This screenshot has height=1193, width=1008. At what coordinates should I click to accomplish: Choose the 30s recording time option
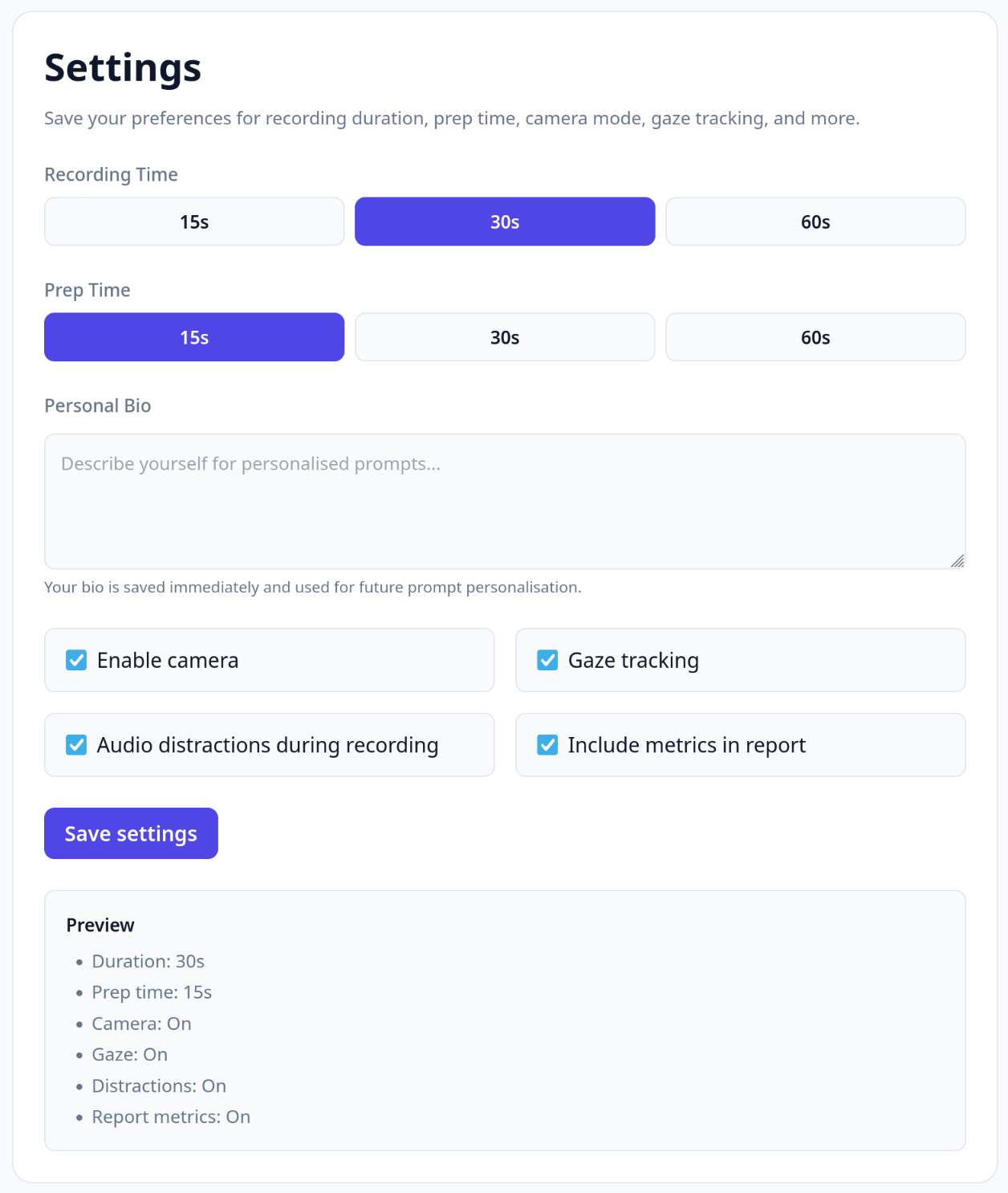click(x=505, y=222)
